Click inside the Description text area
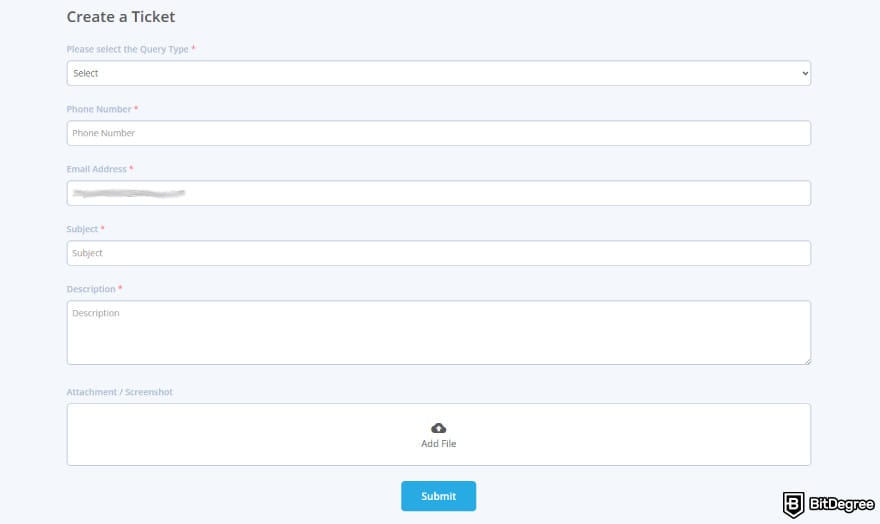Viewport: 880px width, 524px height. (438, 333)
